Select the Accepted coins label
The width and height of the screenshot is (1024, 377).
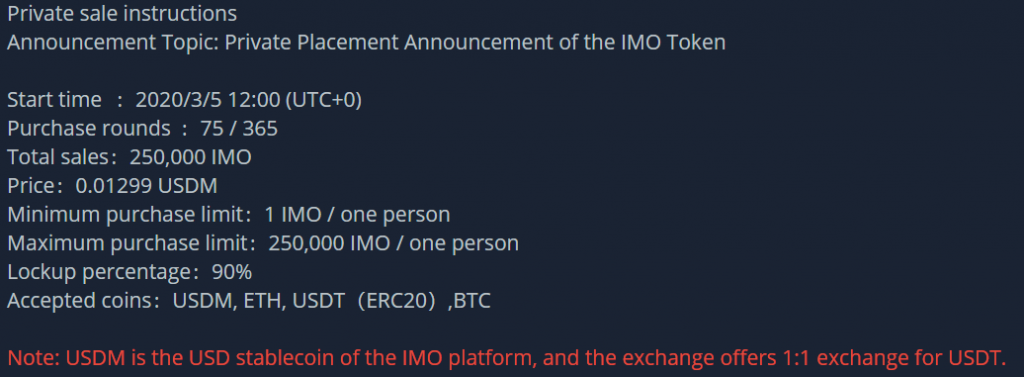pos(84,301)
